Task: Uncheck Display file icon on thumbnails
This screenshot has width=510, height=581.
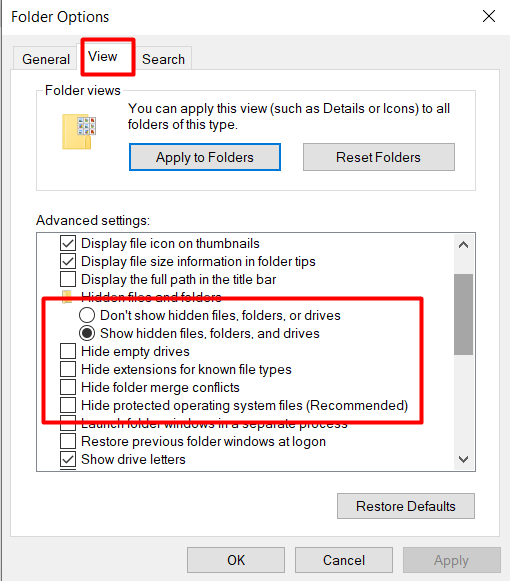Action: 68,243
